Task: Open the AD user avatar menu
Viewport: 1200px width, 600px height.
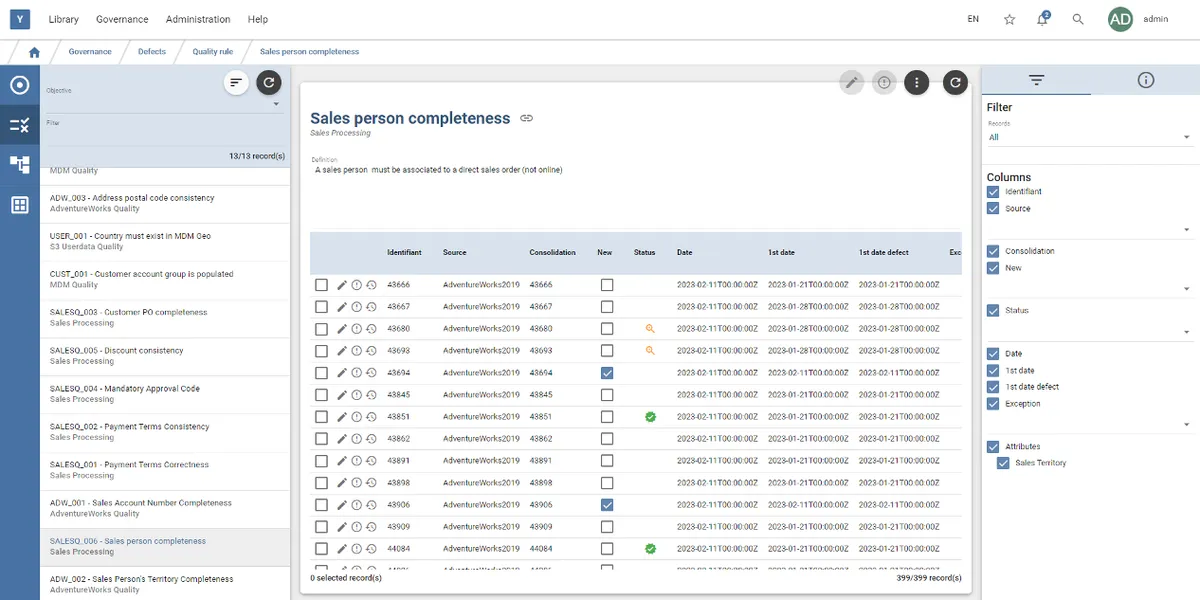Action: point(1120,19)
